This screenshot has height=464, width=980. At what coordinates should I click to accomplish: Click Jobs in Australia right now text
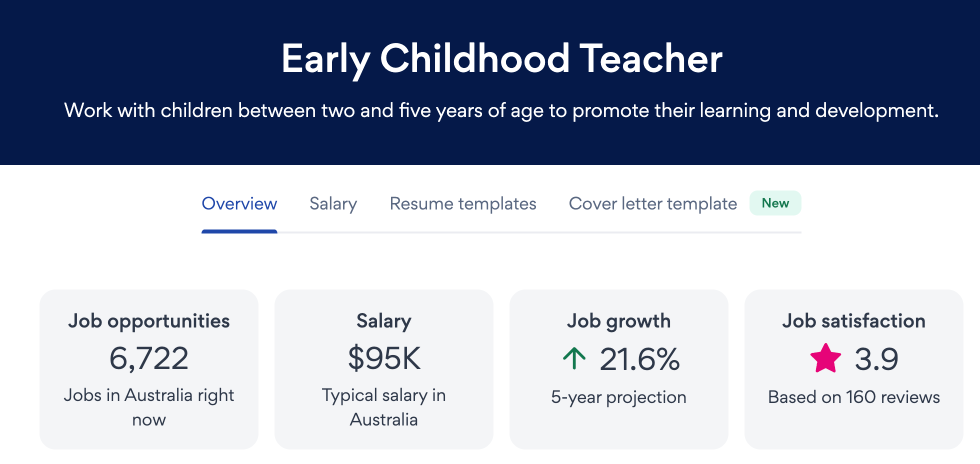click(149, 407)
